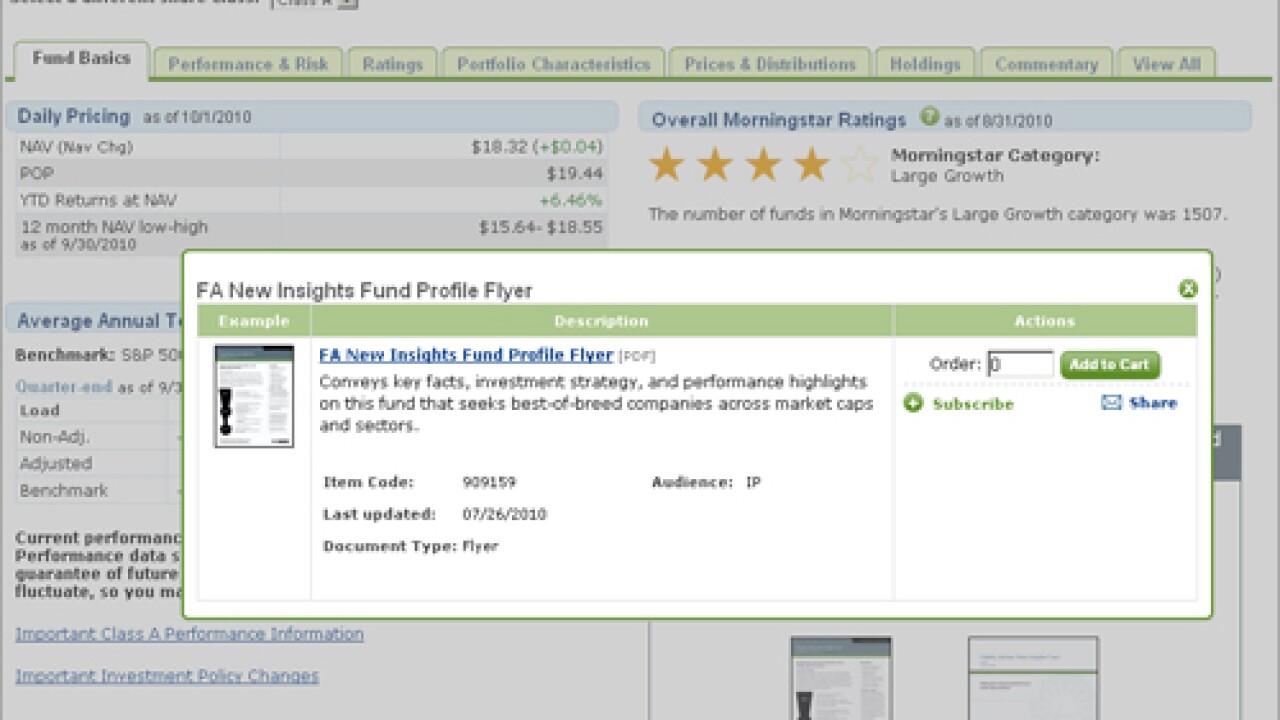The image size is (1280, 720).
Task: Click the Quarter-end link
Action: [x=64, y=387]
